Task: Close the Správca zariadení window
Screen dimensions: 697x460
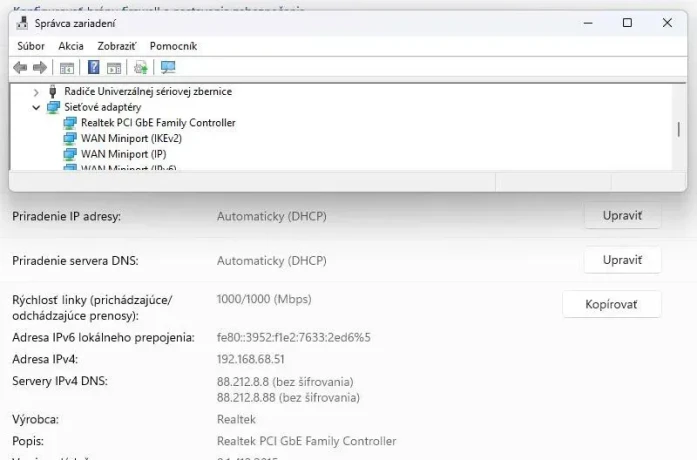Action: coord(667,23)
